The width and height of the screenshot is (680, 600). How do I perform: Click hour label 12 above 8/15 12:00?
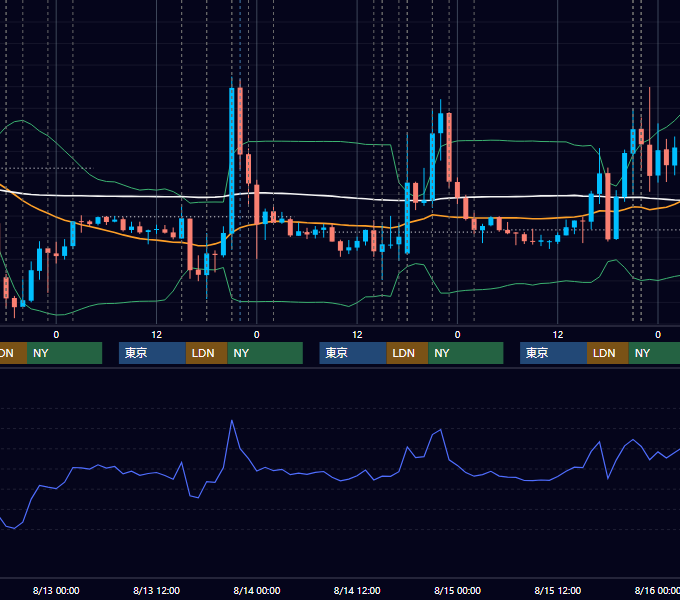point(558,335)
